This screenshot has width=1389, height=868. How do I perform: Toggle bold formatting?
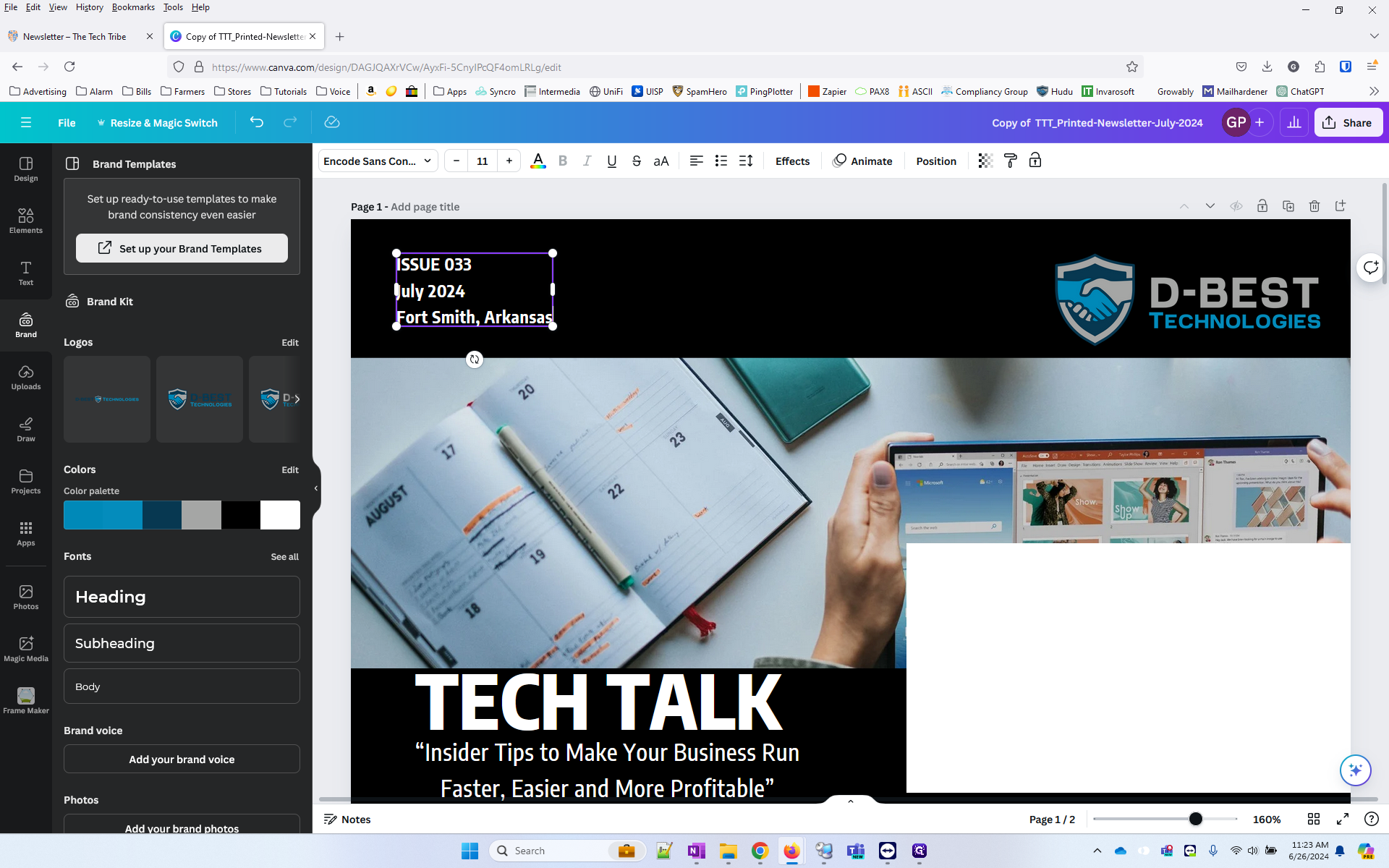[x=563, y=161]
